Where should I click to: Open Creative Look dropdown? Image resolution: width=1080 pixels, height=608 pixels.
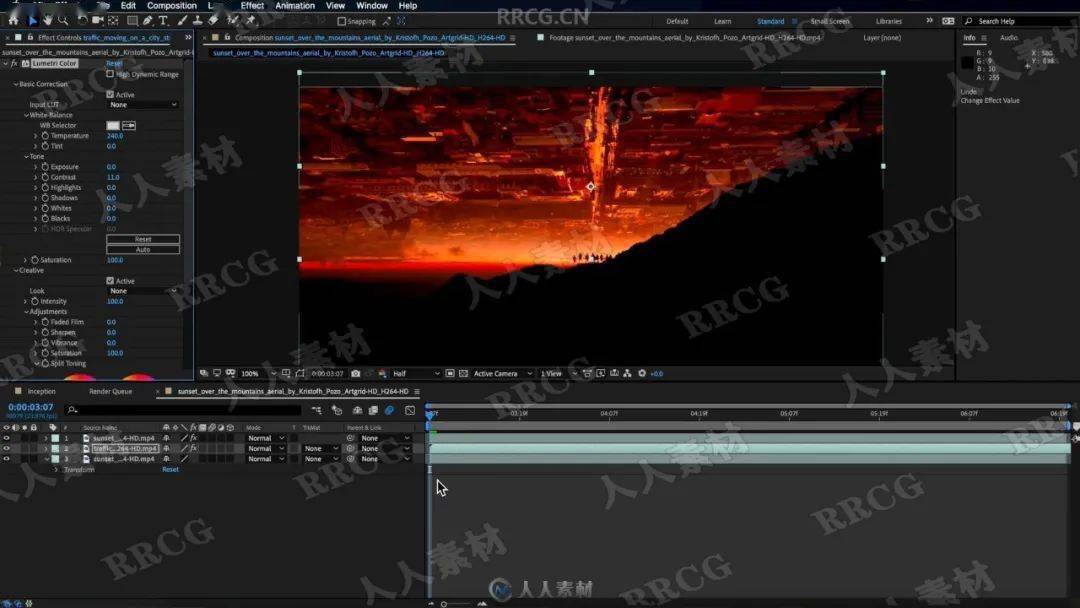tap(143, 291)
